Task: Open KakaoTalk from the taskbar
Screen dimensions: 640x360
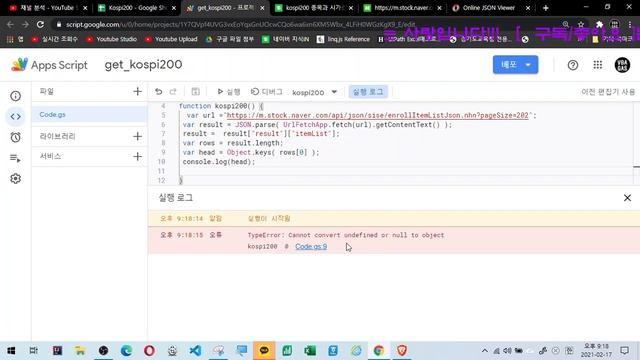Action: coord(264,351)
